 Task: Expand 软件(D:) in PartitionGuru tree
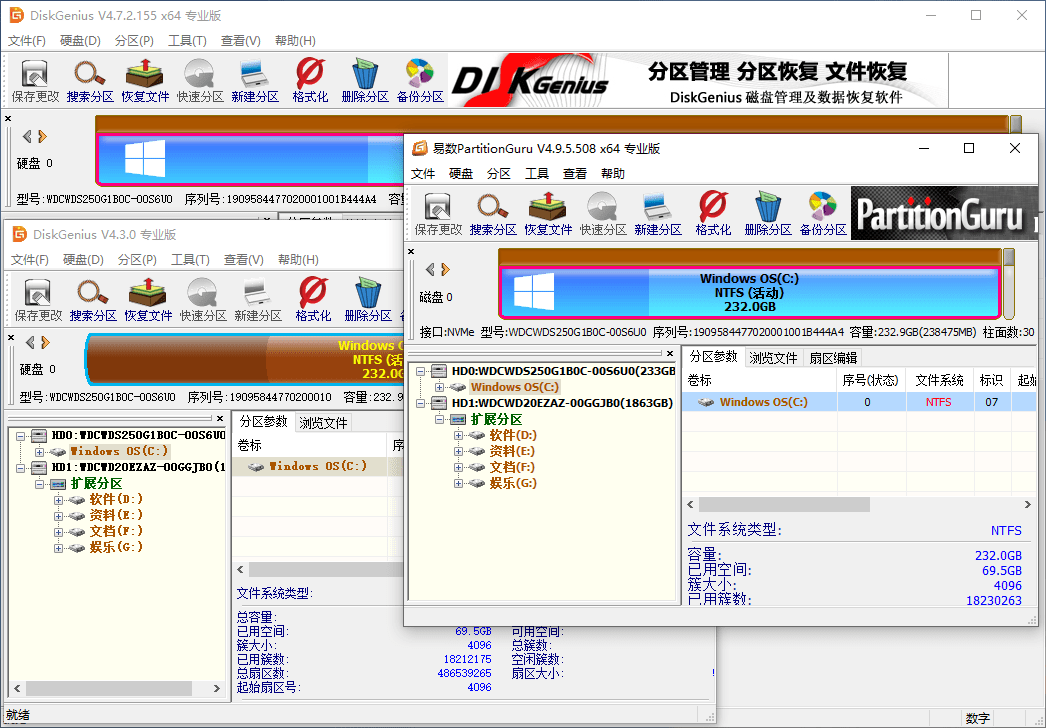point(458,435)
